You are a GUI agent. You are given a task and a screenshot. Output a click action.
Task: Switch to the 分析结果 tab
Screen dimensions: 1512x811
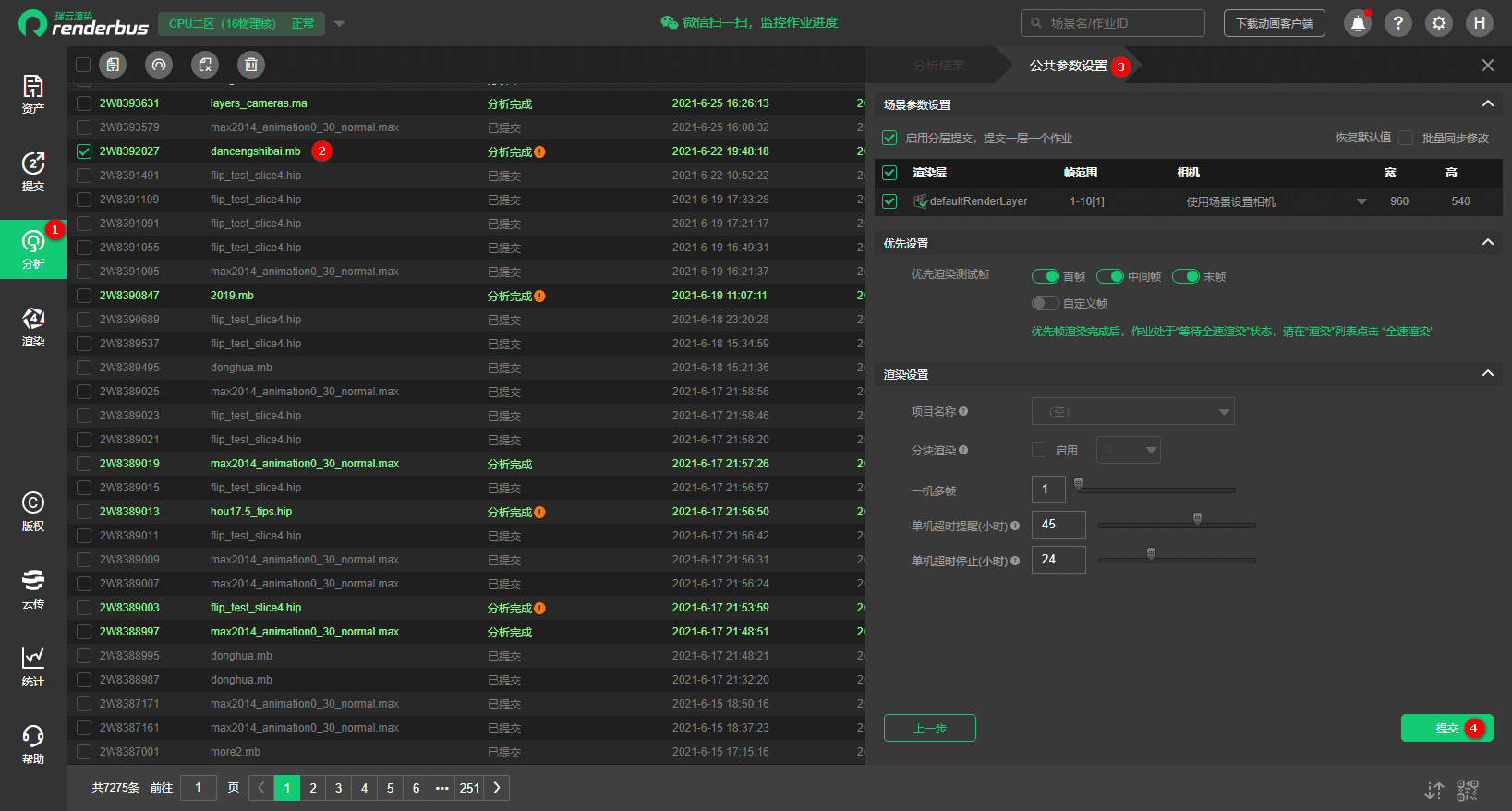coord(938,66)
